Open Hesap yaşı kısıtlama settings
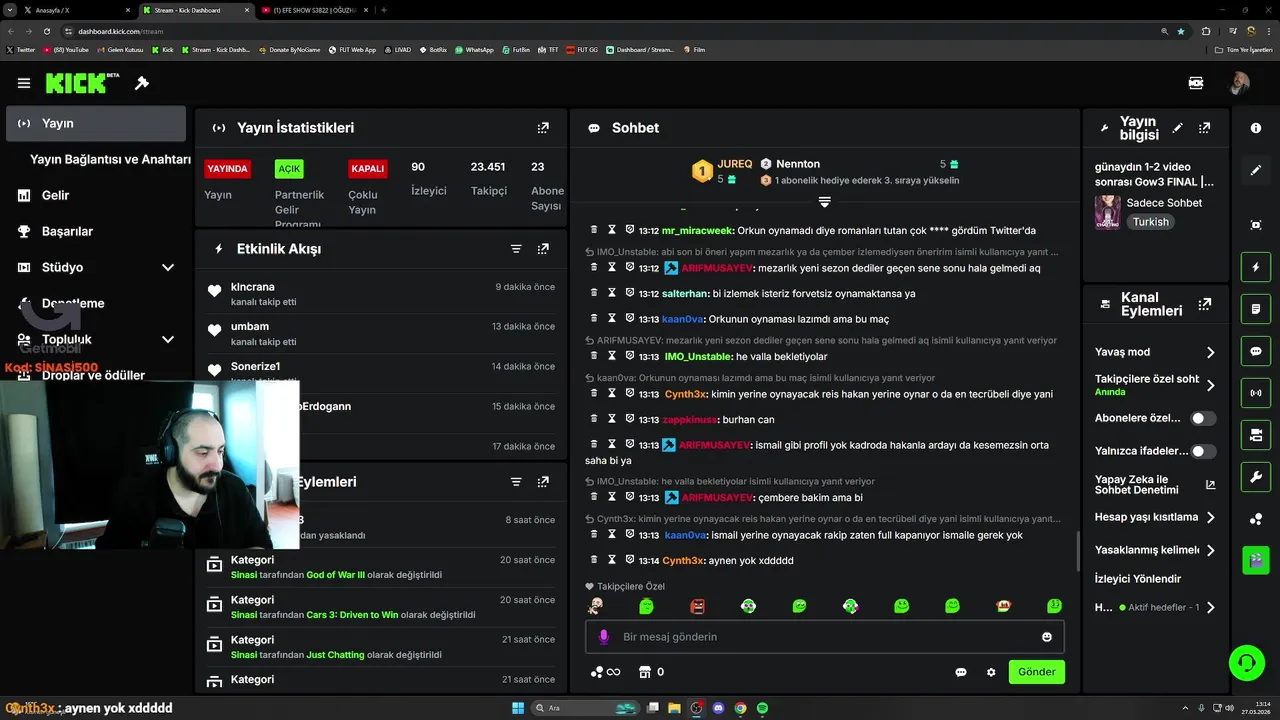The width and height of the screenshot is (1280, 720). click(1210, 517)
